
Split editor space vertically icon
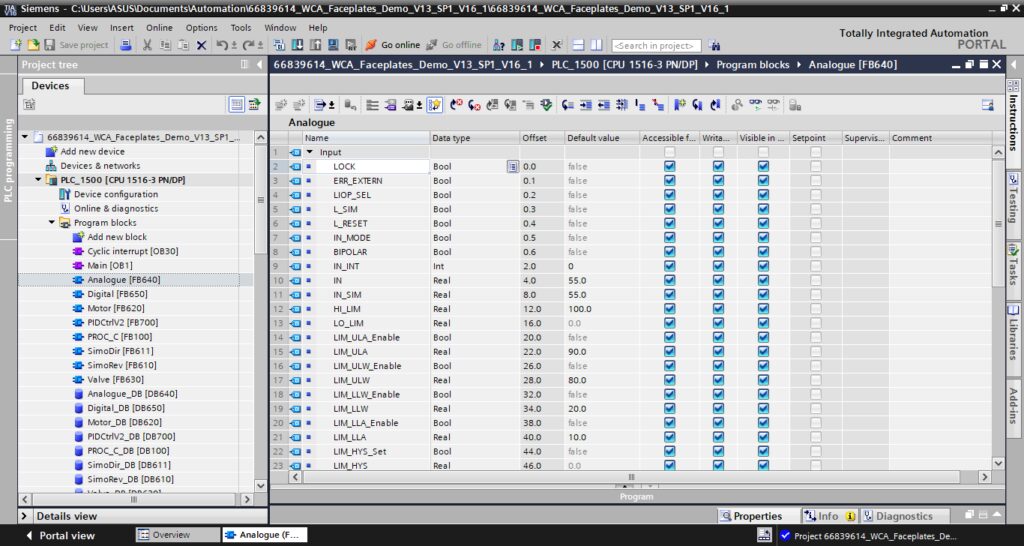tap(596, 45)
